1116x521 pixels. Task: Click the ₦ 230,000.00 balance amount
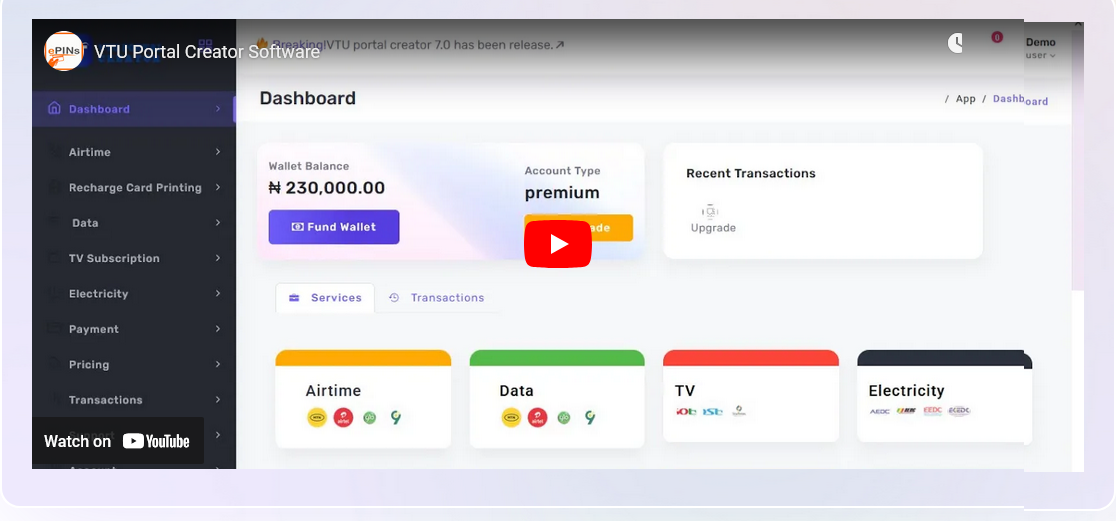click(x=327, y=188)
